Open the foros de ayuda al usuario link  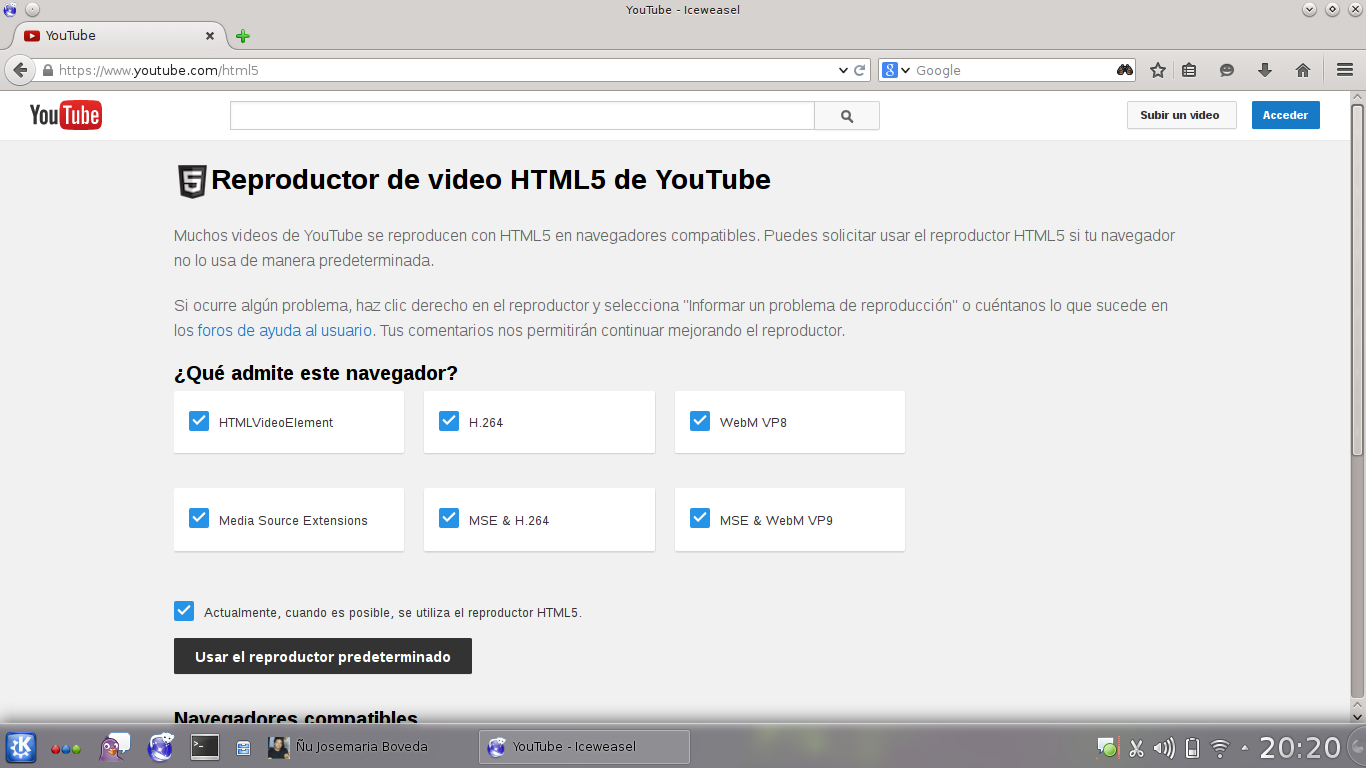click(285, 330)
